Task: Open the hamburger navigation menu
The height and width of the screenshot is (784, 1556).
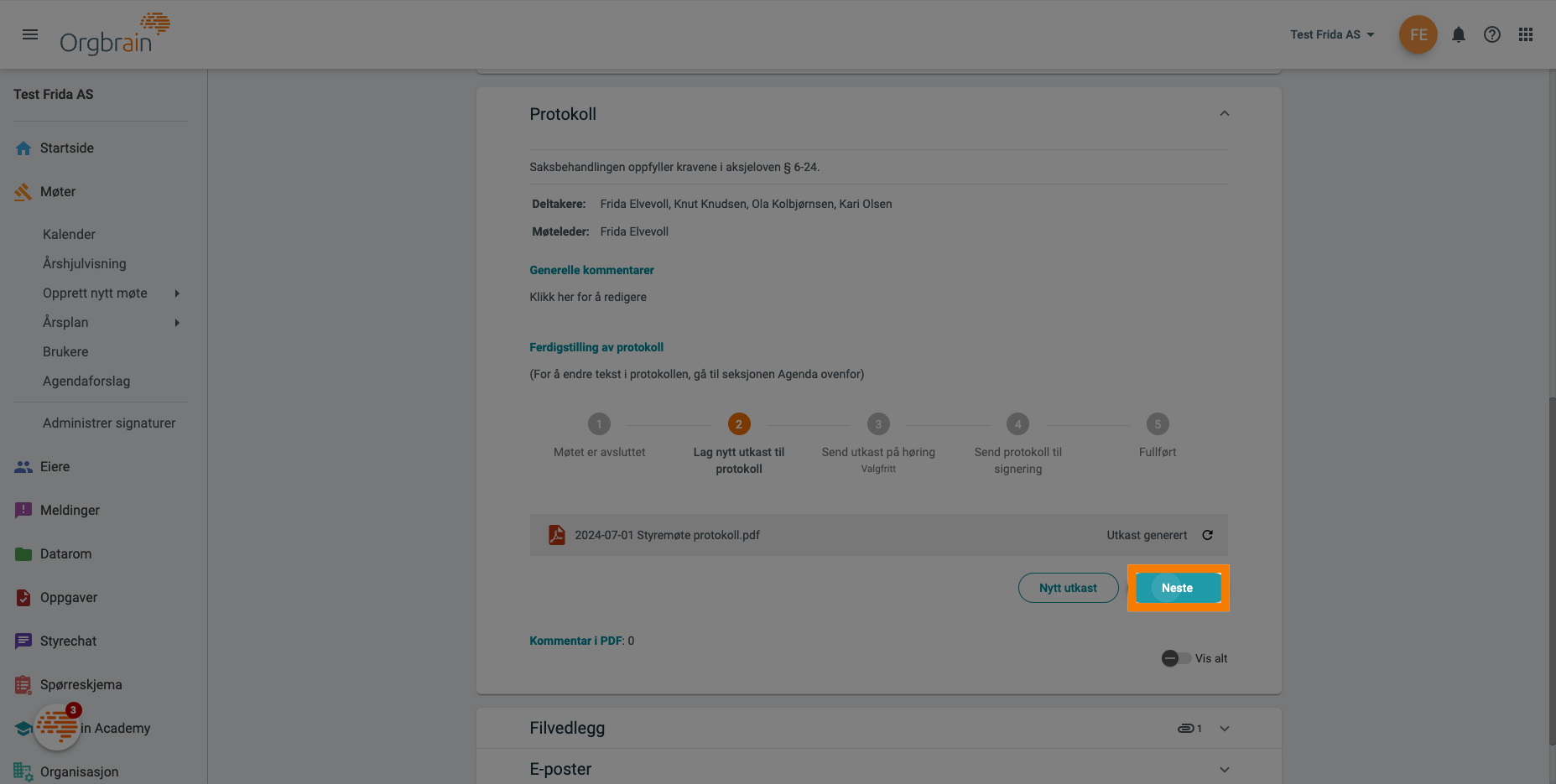Action: (30, 34)
